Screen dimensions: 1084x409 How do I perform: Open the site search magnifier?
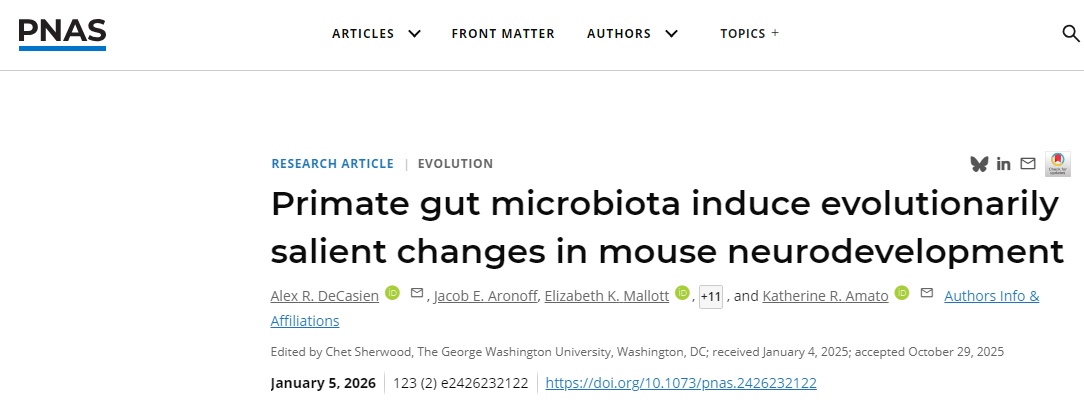[x=1070, y=34]
